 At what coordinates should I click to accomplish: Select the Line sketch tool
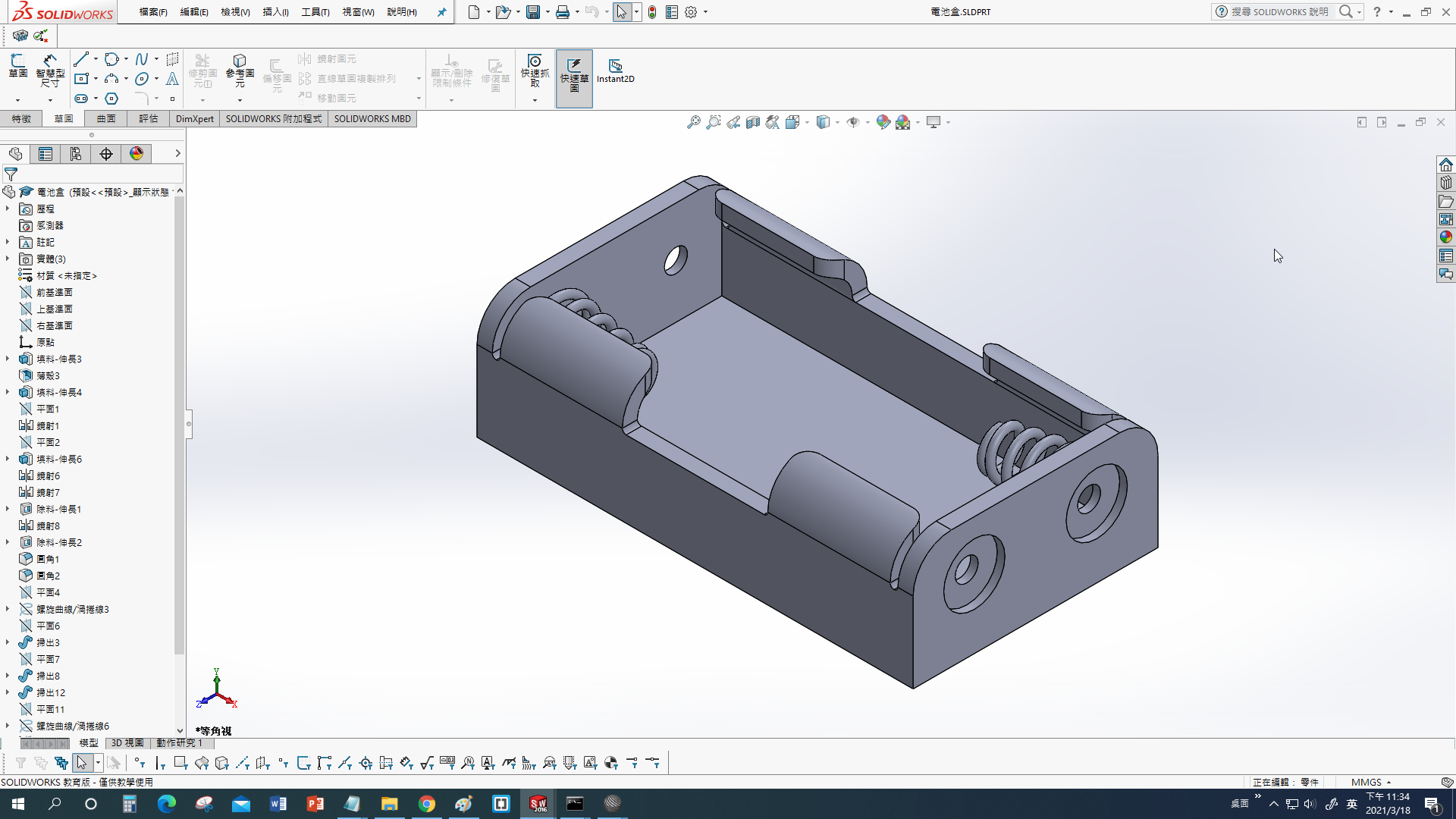[x=81, y=58]
